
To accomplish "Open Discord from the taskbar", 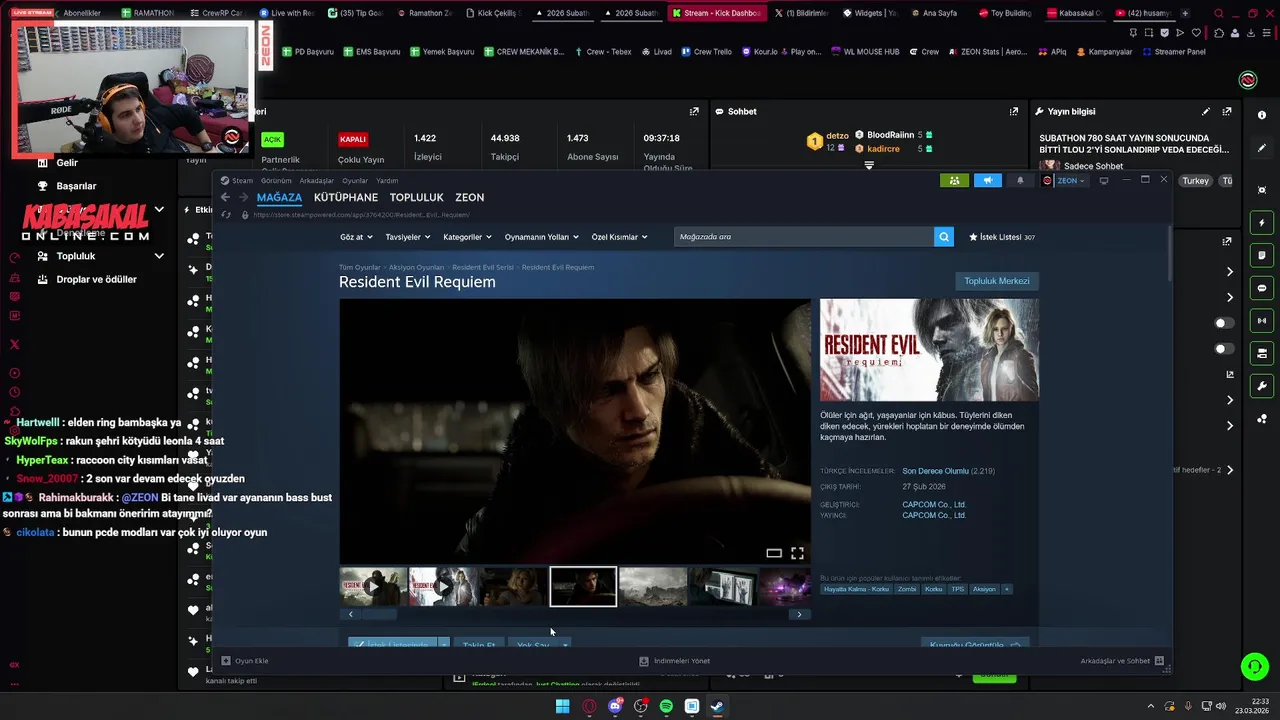I will tap(614, 706).
